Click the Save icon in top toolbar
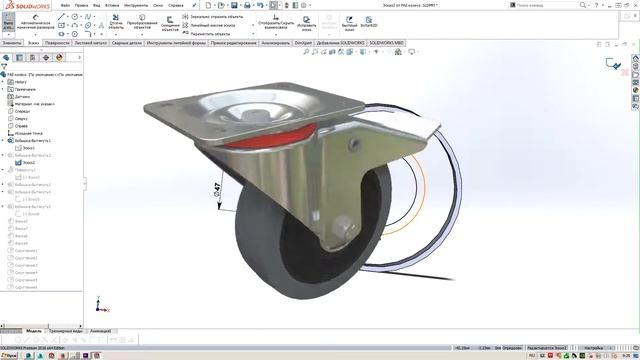 coord(234,5)
